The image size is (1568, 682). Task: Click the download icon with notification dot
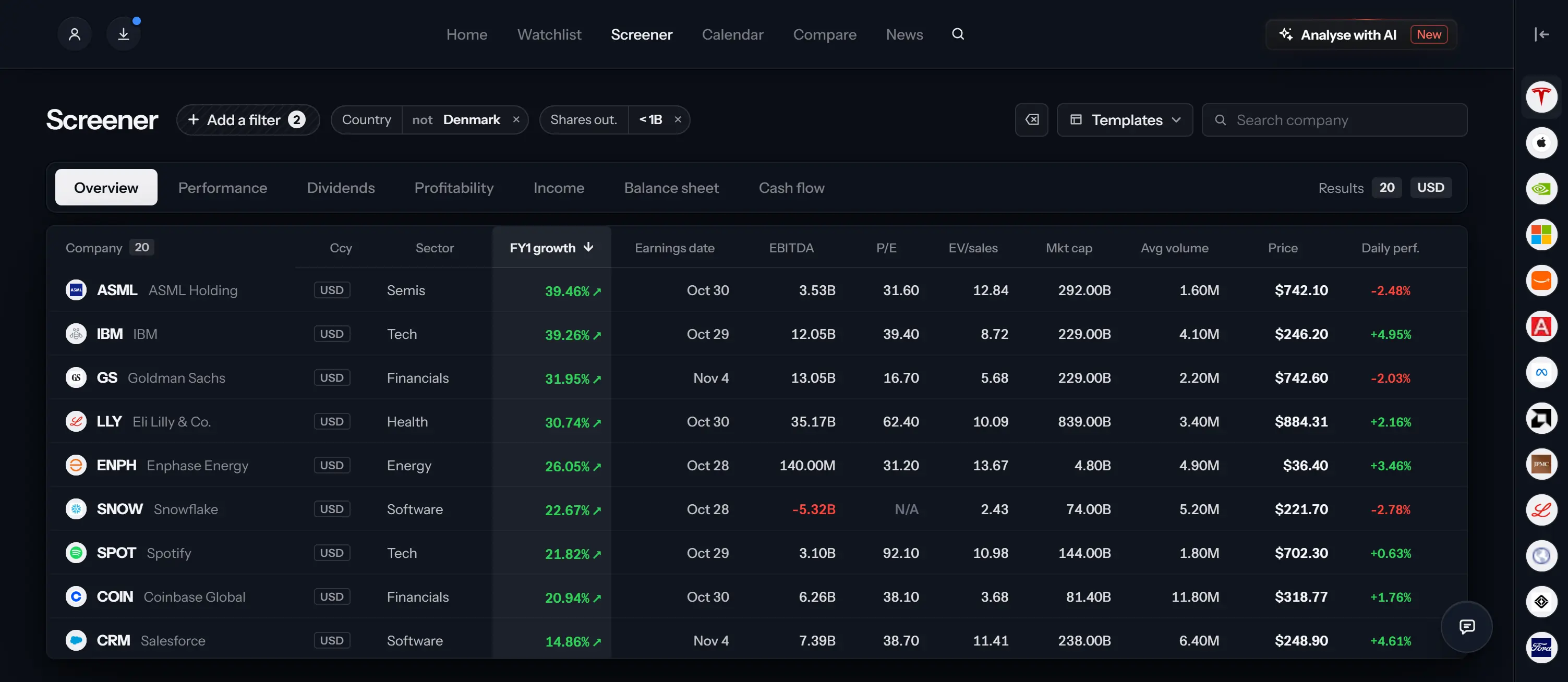pyautogui.click(x=124, y=34)
